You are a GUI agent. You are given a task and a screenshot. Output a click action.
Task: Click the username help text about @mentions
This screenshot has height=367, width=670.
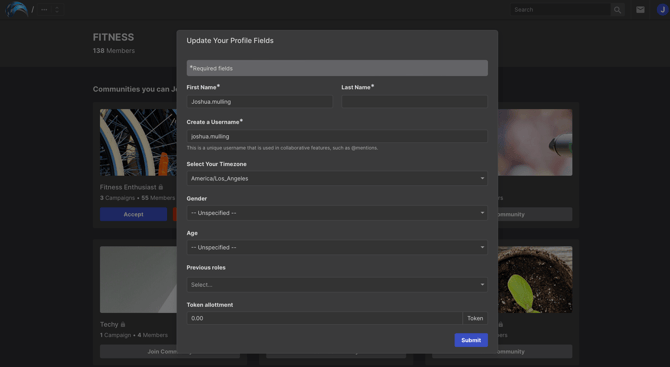pos(282,148)
